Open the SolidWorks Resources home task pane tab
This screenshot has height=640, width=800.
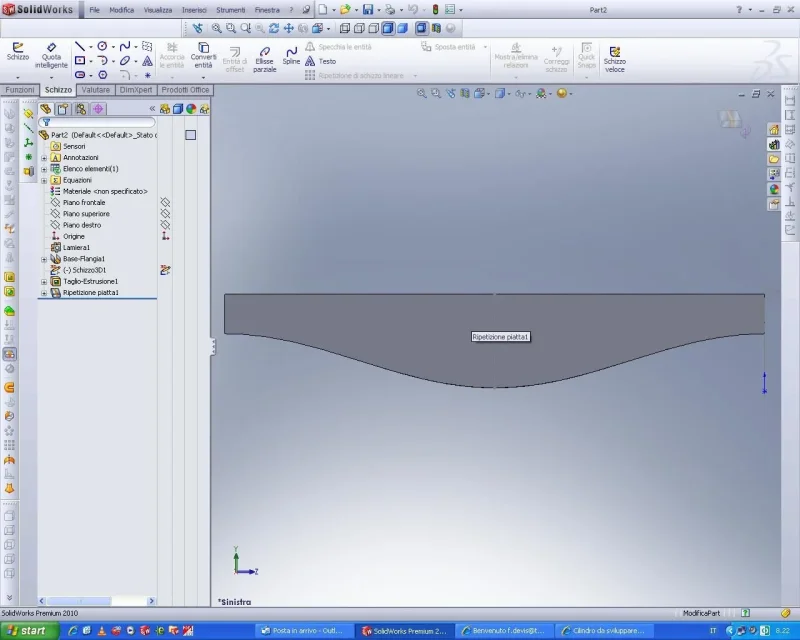pos(774,130)
